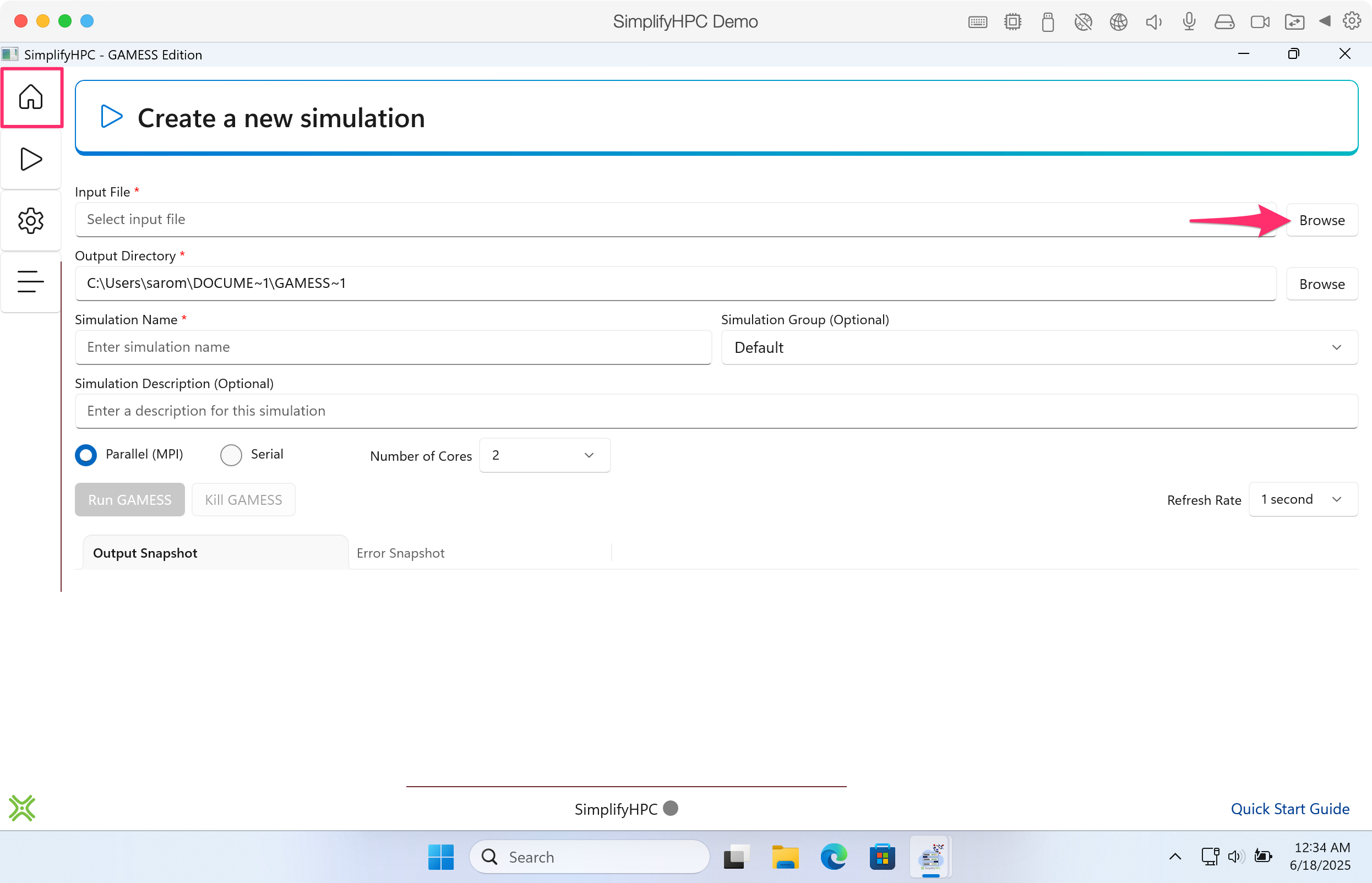Viewport: 1372px width, 883px height.
Task: Click Browse next to Input File
Action: coord(1321,220)
